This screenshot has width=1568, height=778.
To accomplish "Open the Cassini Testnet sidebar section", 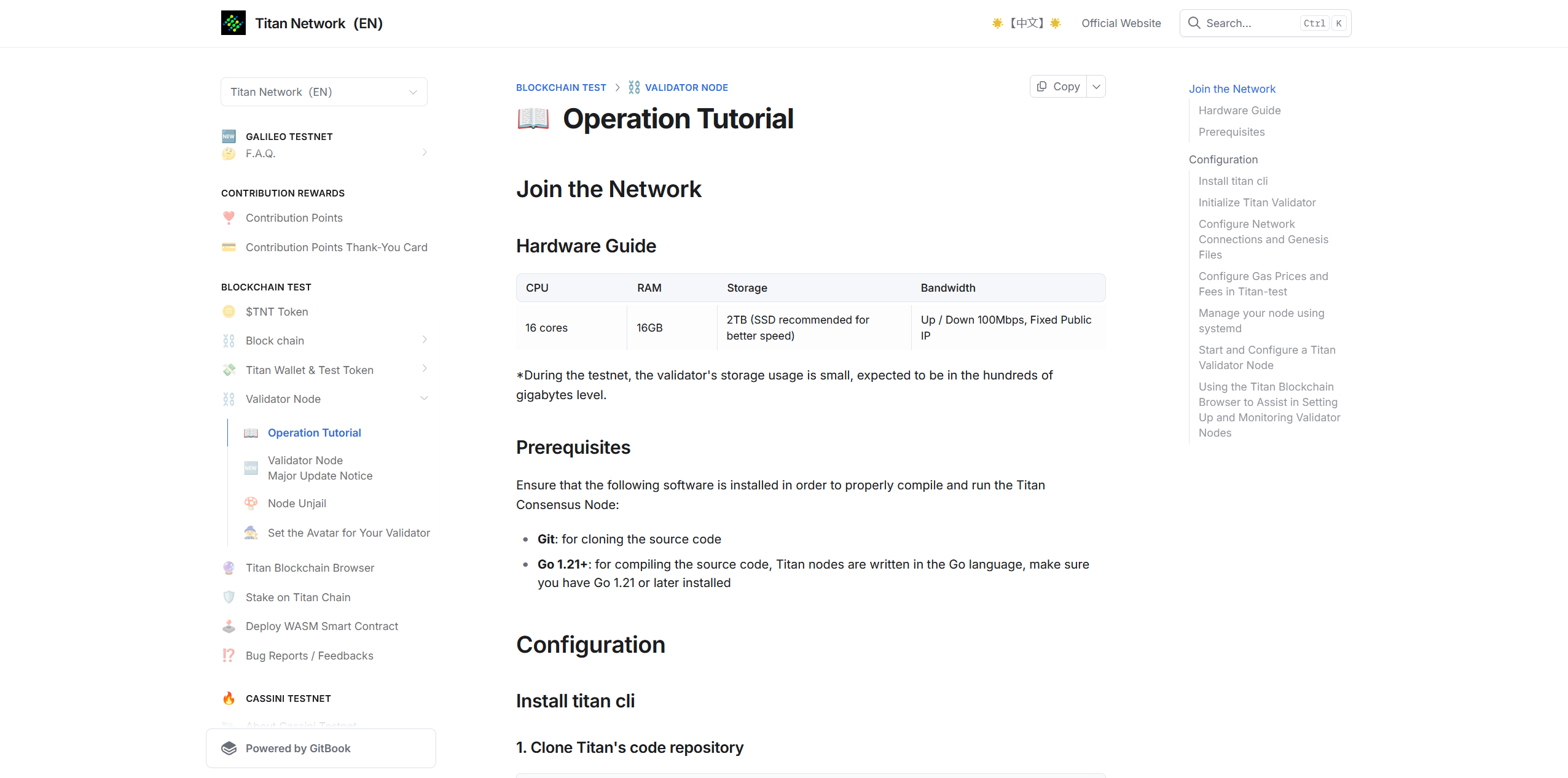I will pos(288,698).
